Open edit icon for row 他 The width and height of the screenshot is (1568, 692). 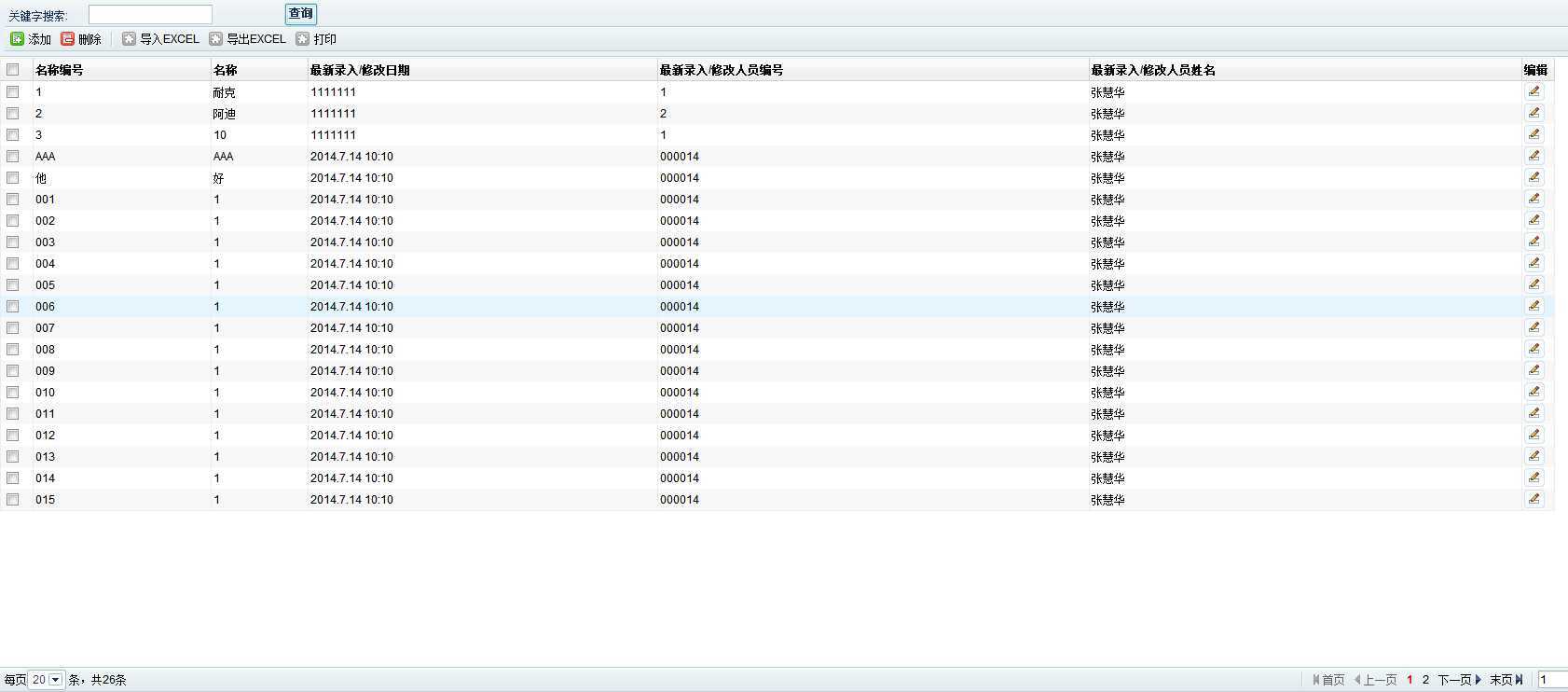[1534, 177]
